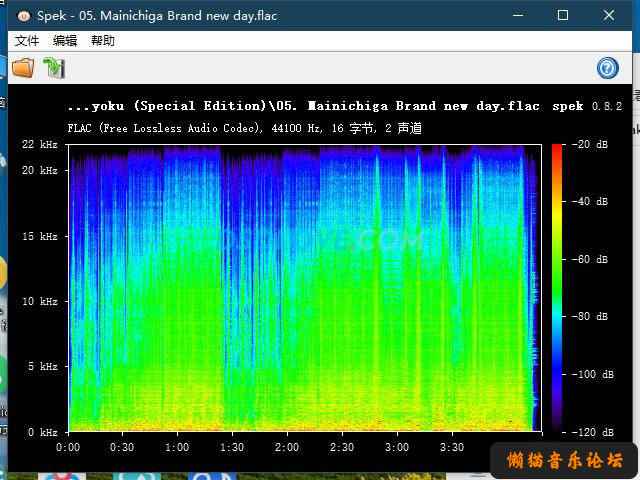
Task: Click the spek 0.8.2 version text
Action: click(587, 106)
